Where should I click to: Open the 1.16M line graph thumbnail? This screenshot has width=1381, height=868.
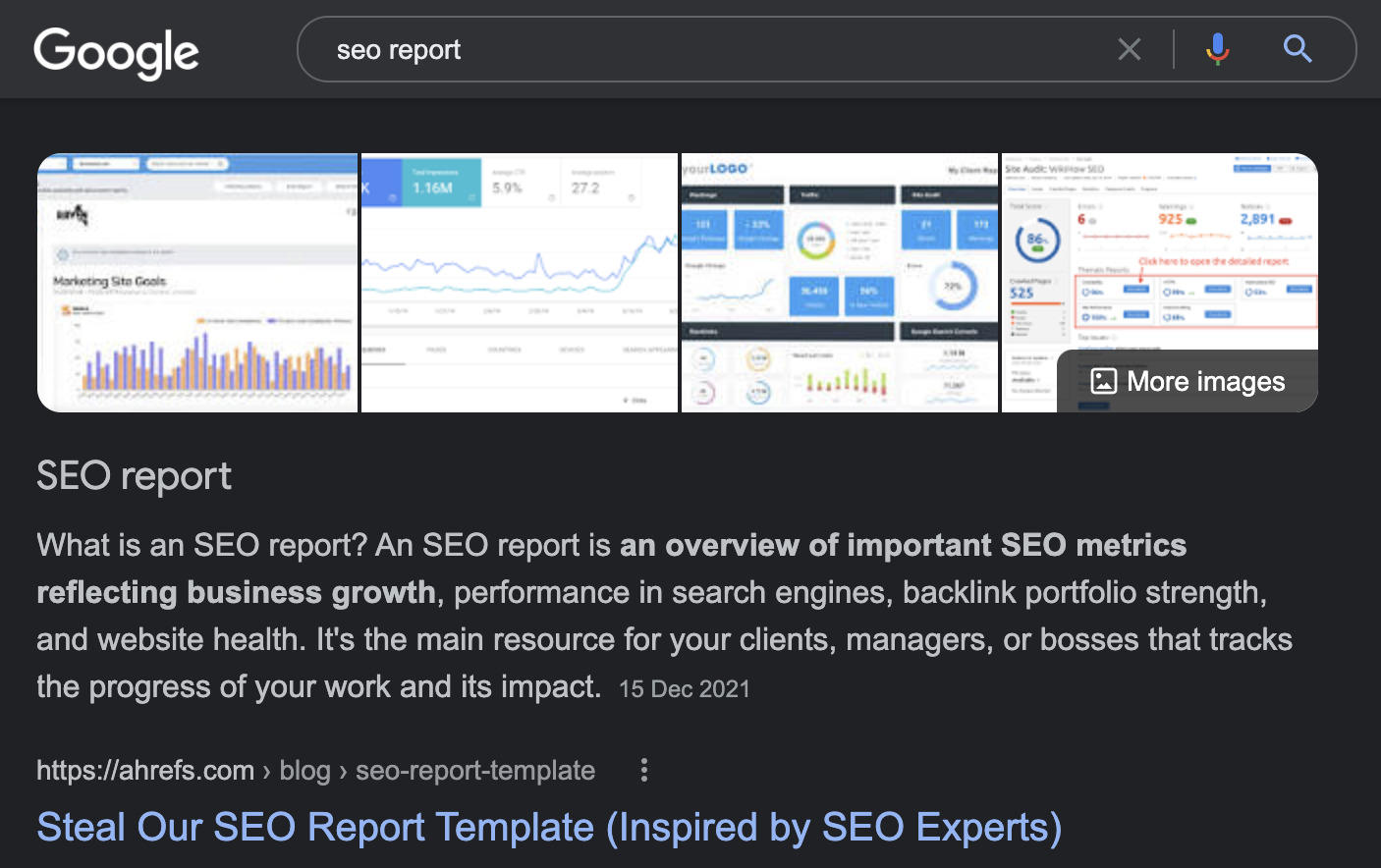520,283
